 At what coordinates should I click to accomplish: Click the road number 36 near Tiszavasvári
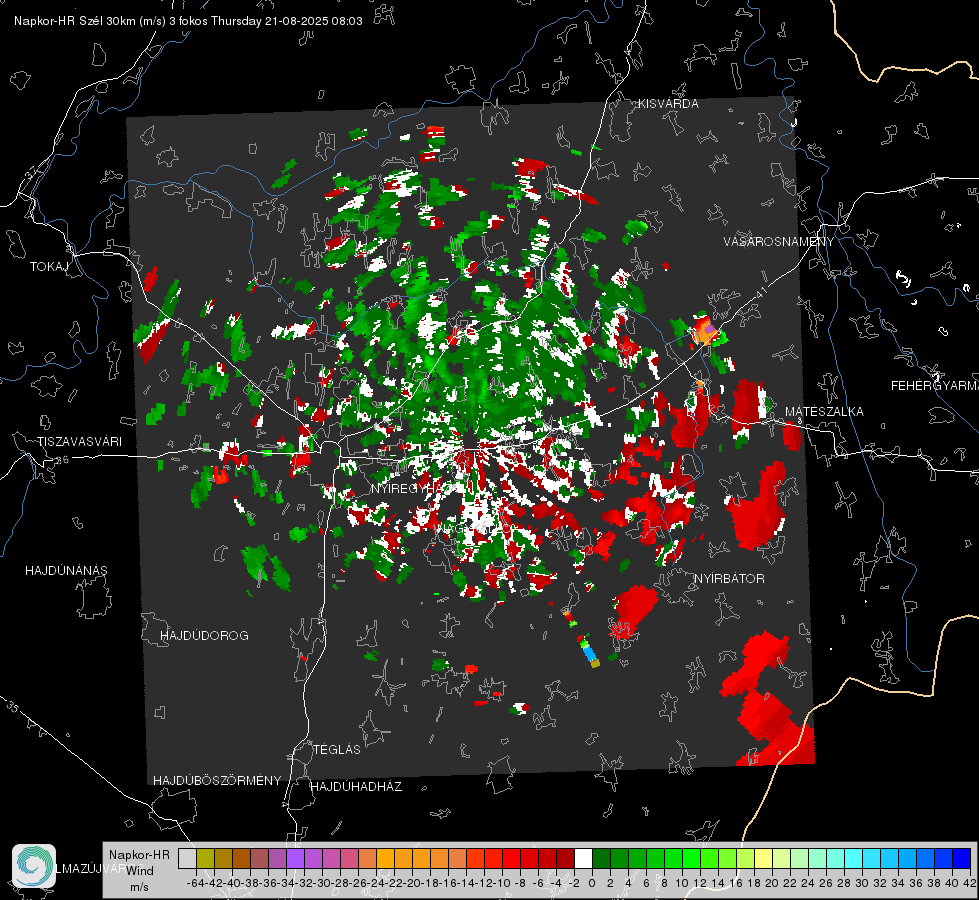[62, 460]
